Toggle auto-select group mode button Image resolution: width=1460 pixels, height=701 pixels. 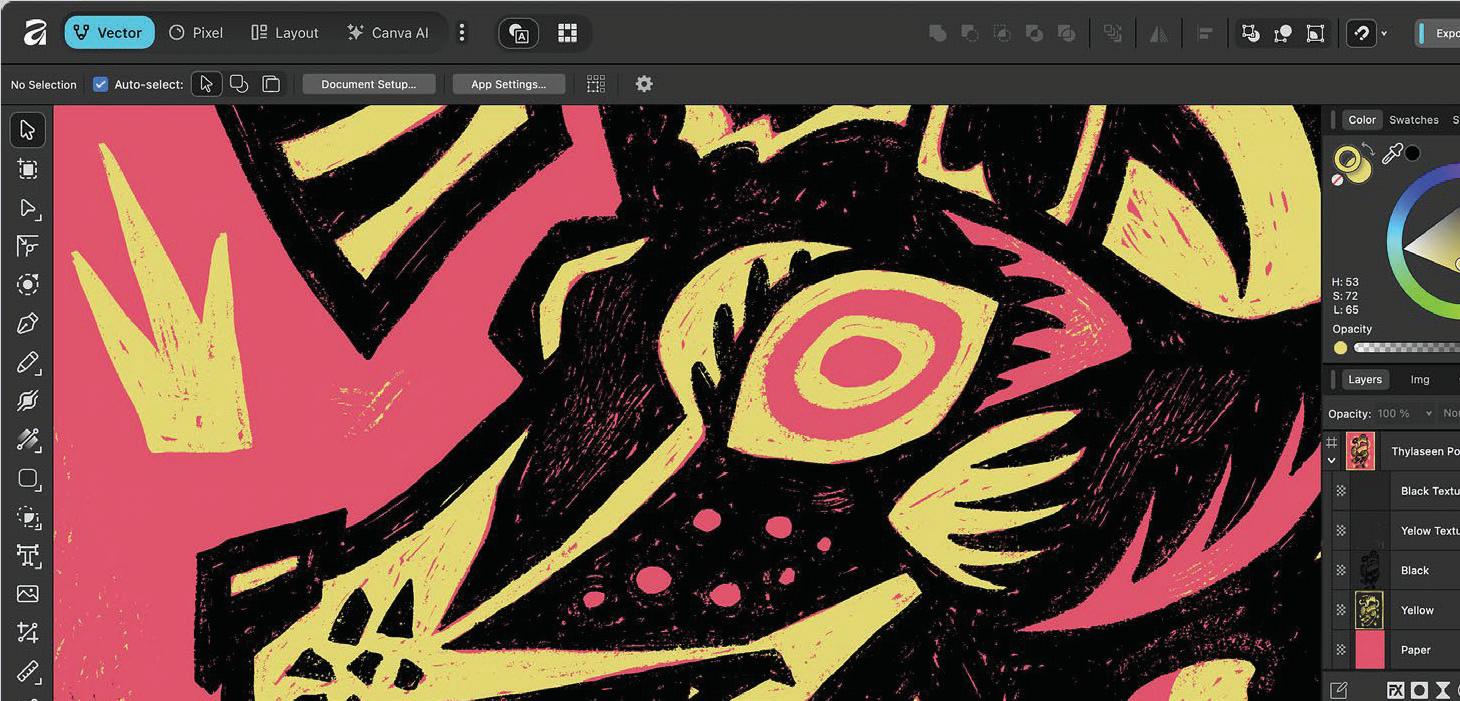point(239,84)
